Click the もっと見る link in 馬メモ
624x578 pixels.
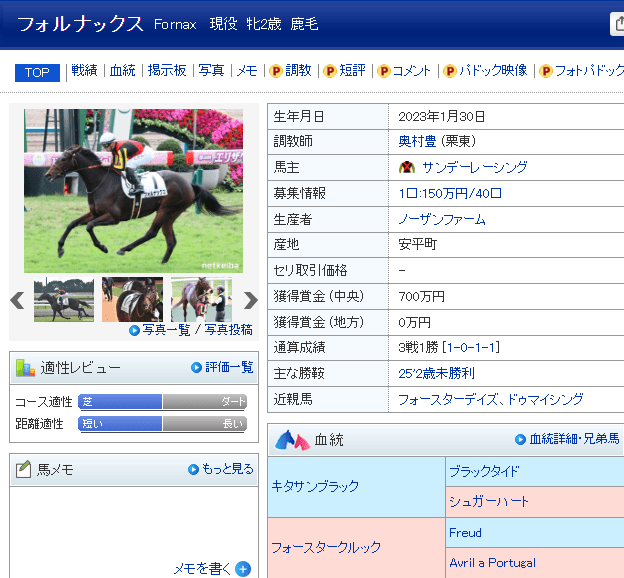[x=228, y=469]
